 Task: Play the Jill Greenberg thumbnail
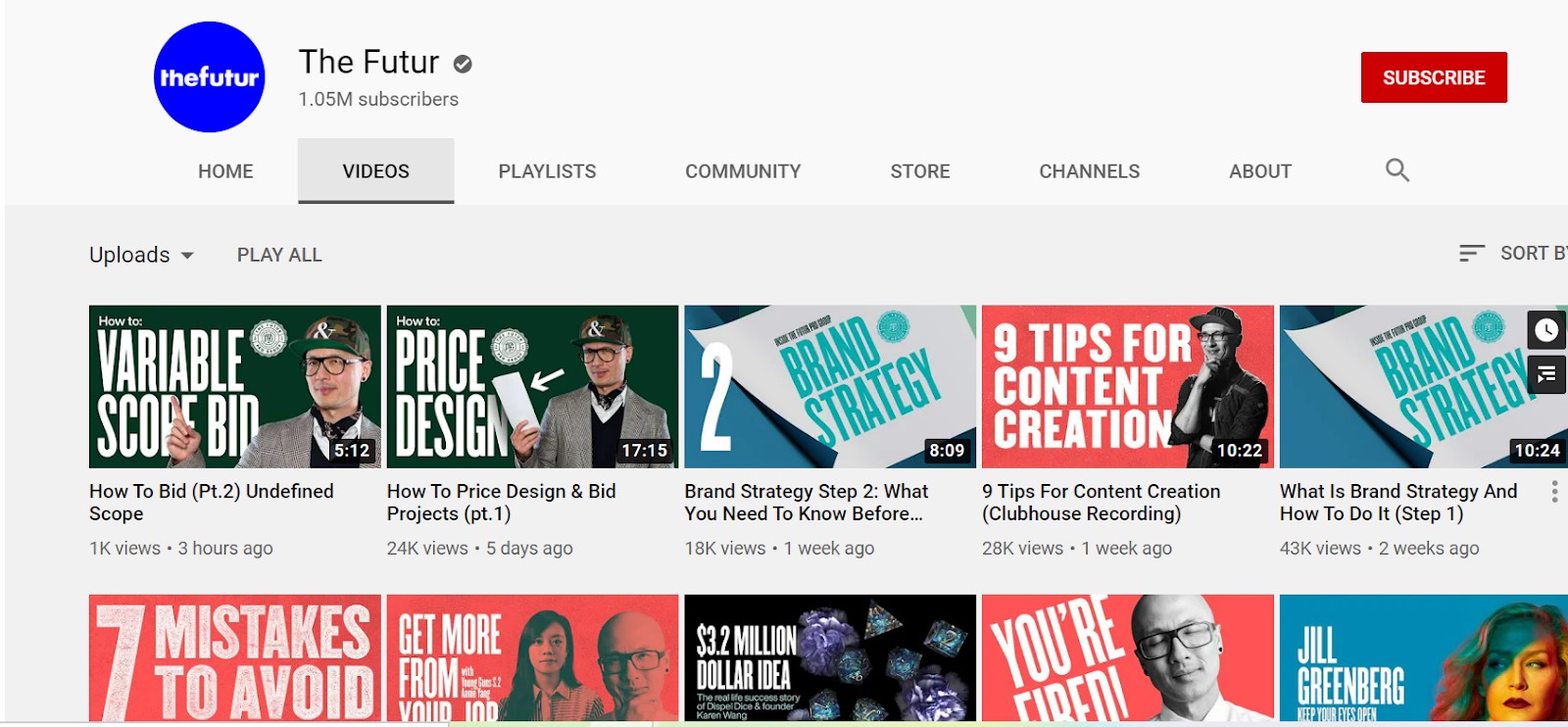coord(1424,658)
